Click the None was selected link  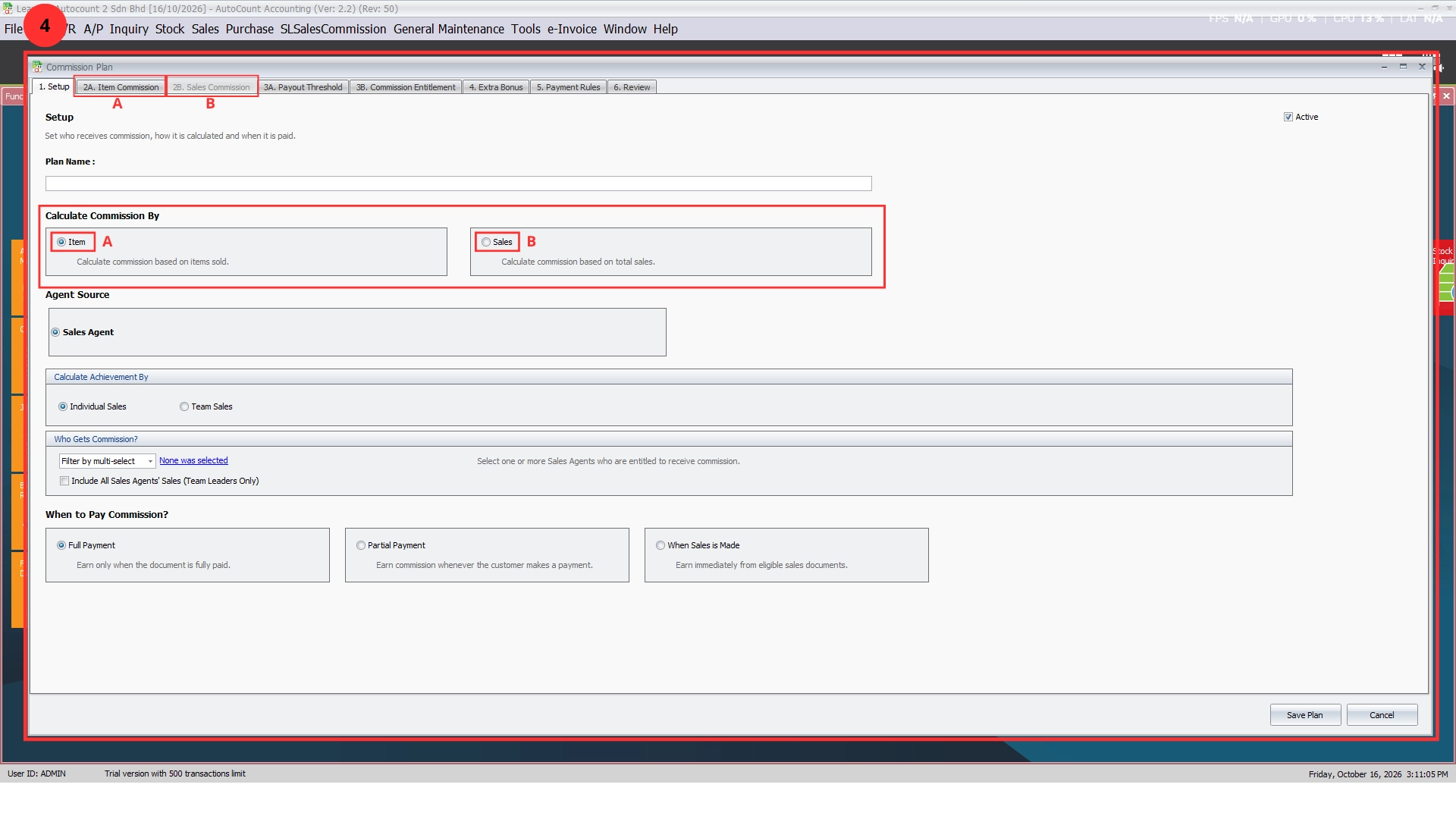point(193,460)
